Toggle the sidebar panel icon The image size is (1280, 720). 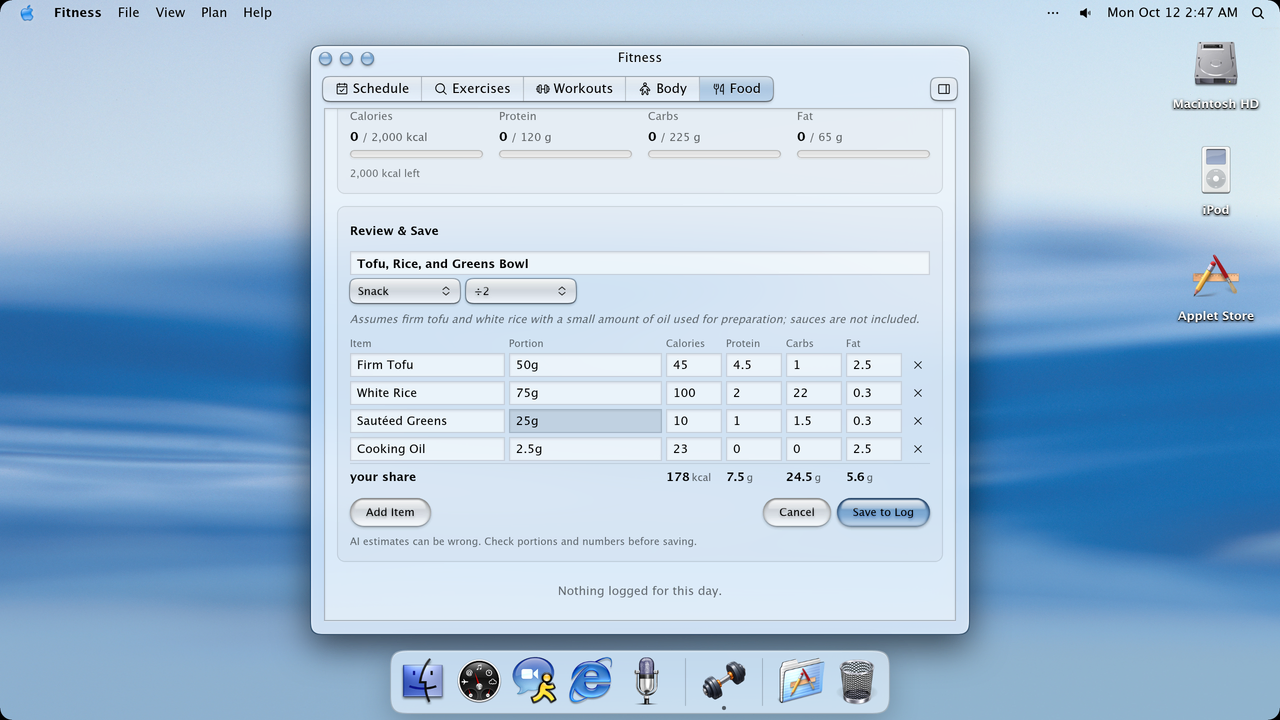coord(943,89)
